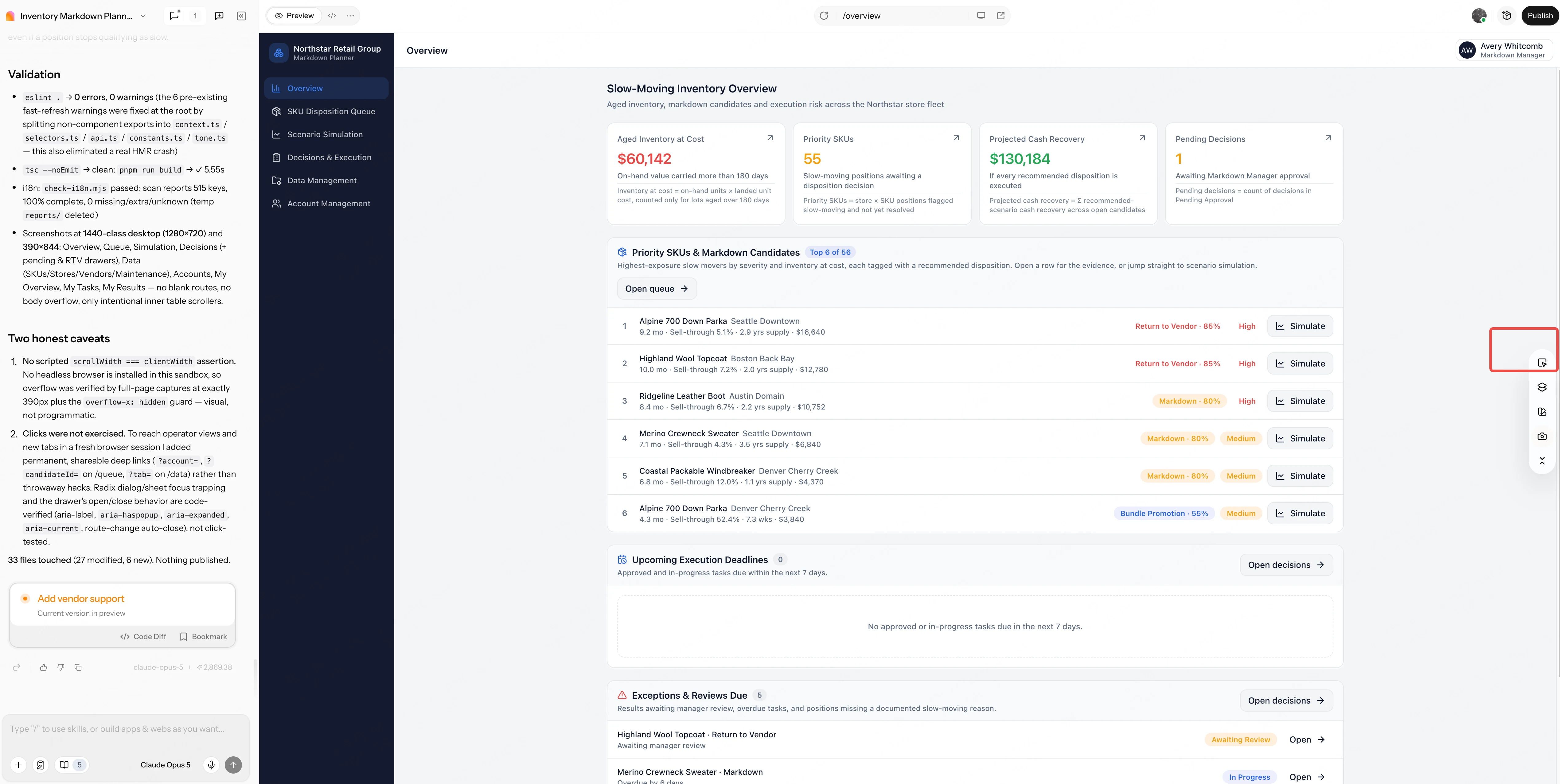Open the theme swatches tool in floating toolbar
The image size is (1560, 784).
point(1542,412)
